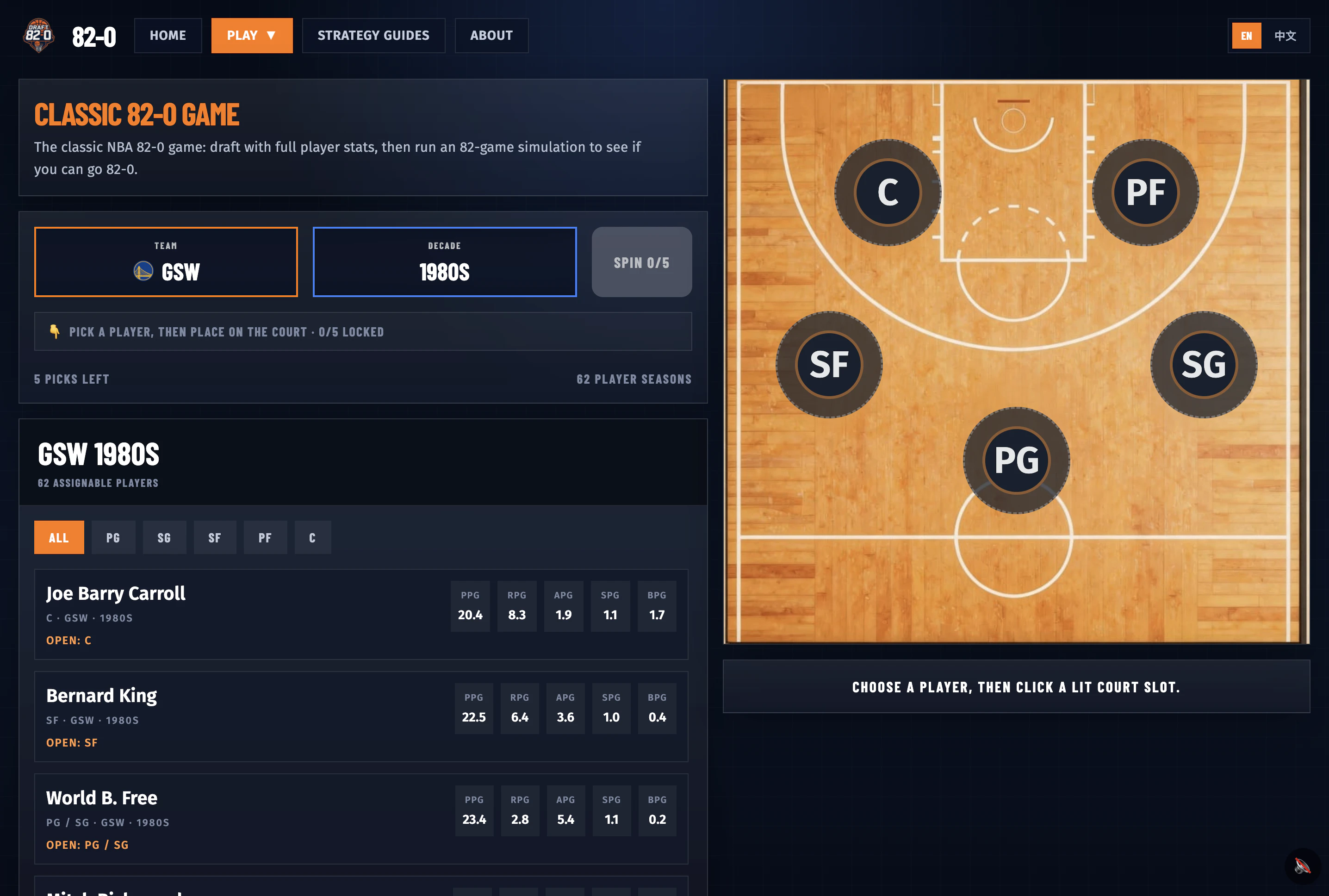The image size is (1329, 896).
Task: Click World B. Free's BPG 0.2 stat
Action: (657, 811)
